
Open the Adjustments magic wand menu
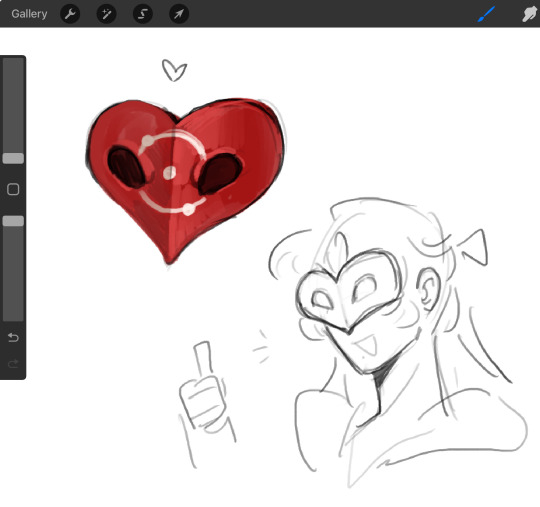pos(106,14)
